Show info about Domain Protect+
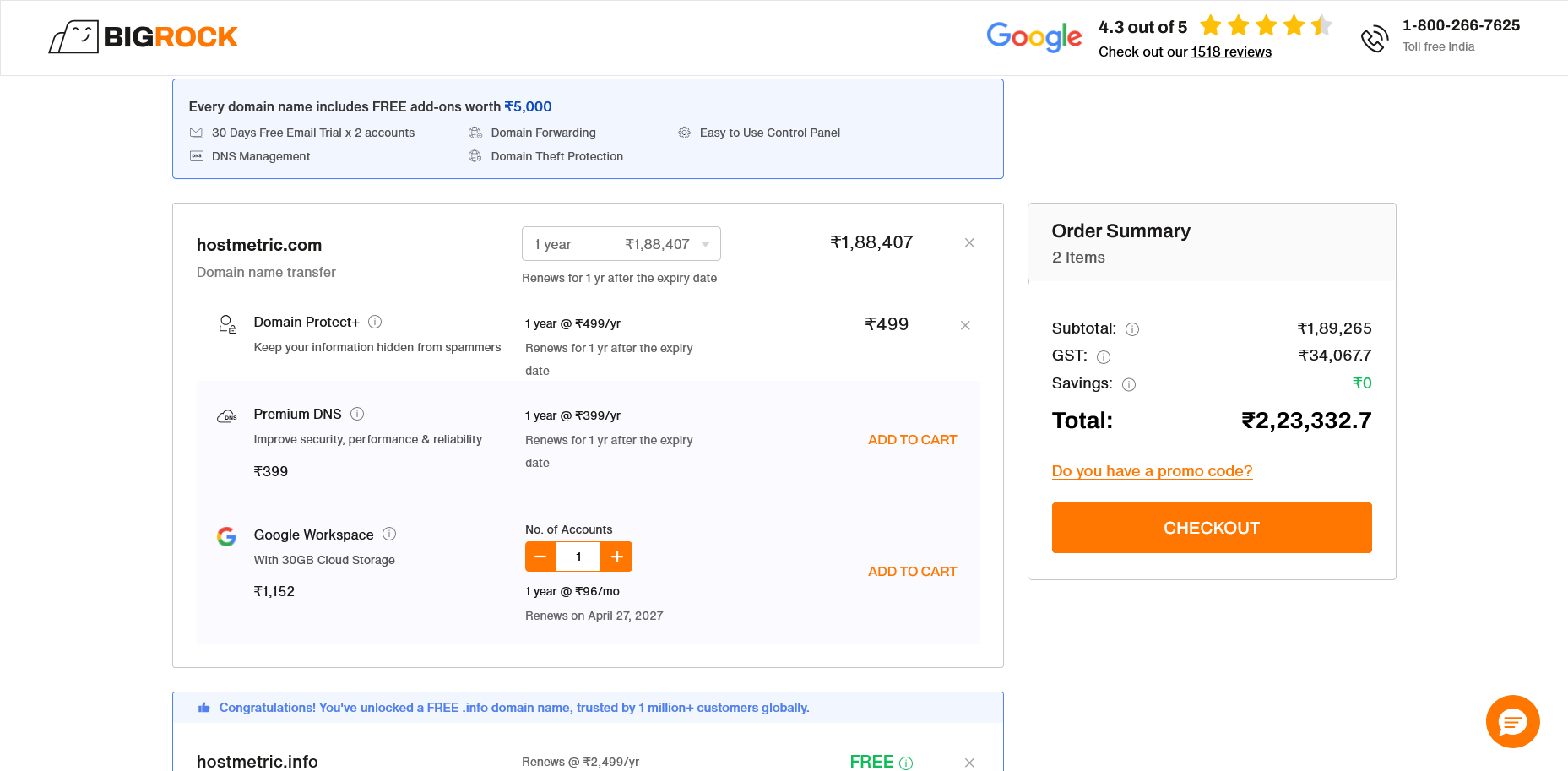Viewport: 1568px width, 771px height. tap(376, 322)
